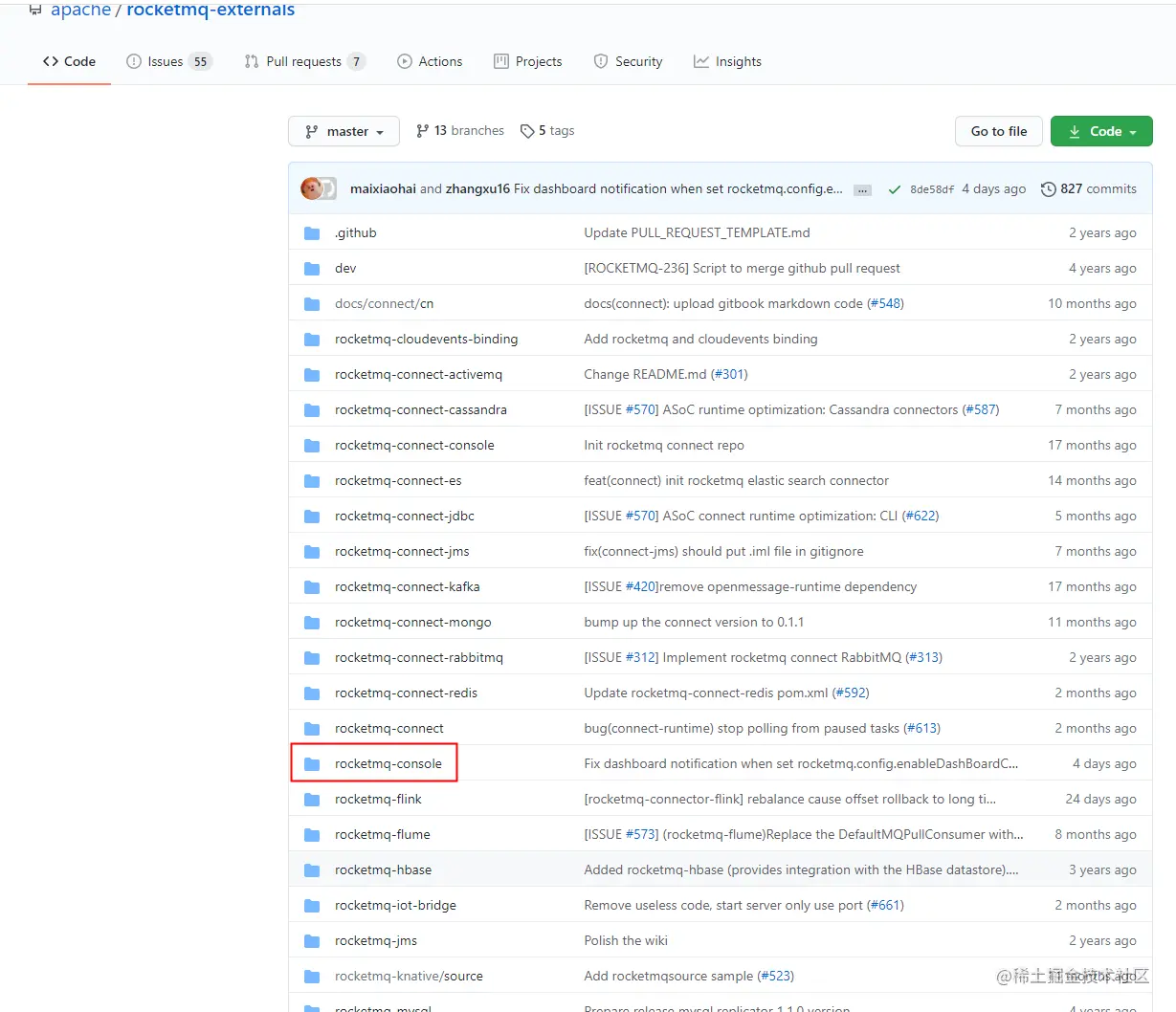Click folder icon for rocketmq-connect-redis

tap(312, 693)
